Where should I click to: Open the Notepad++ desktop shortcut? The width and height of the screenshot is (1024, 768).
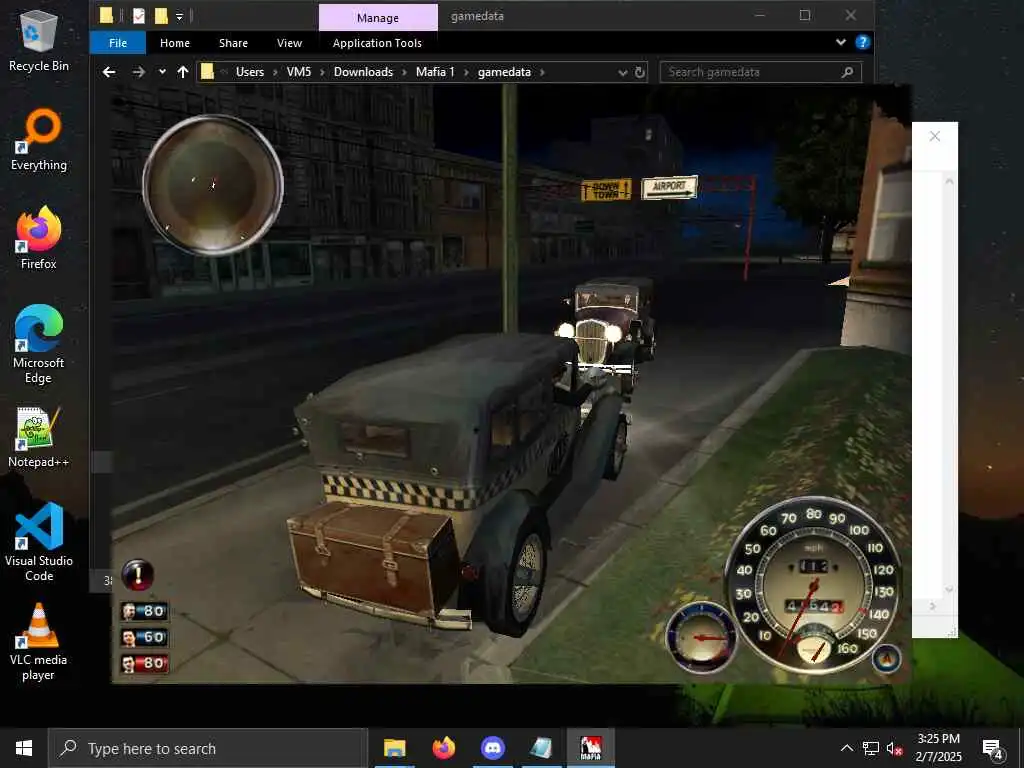click(39, 438)
